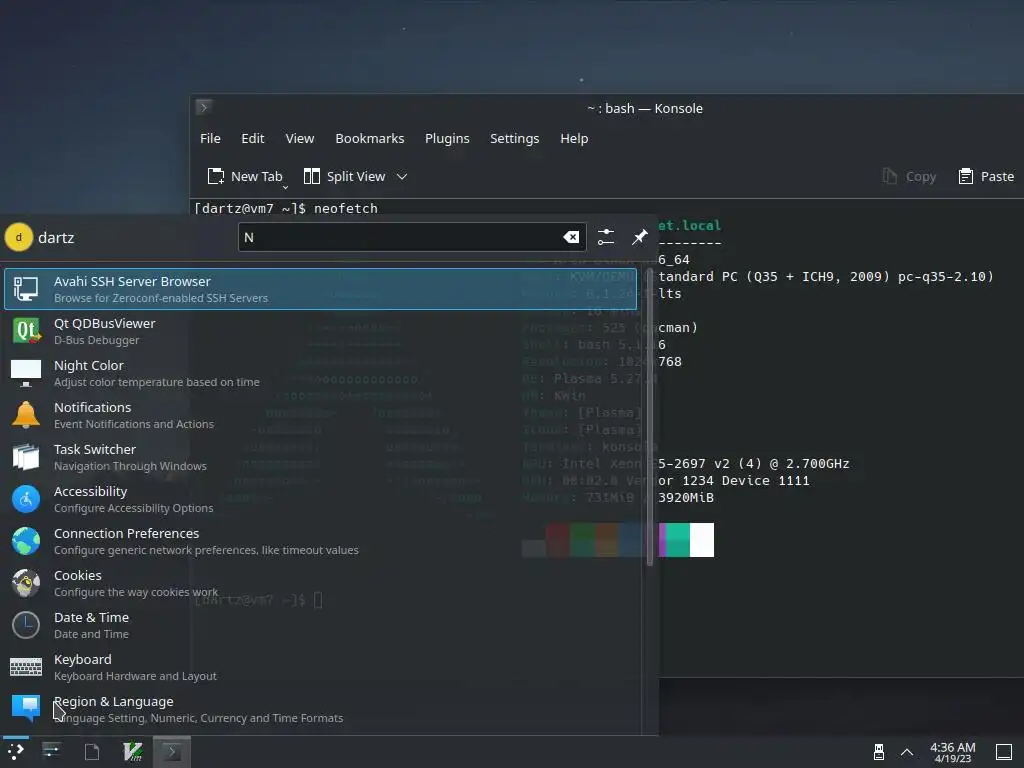The height and width of the screenshot is (768, 1024).
Task: Click the Show Desktop button
Action: 1004,752
